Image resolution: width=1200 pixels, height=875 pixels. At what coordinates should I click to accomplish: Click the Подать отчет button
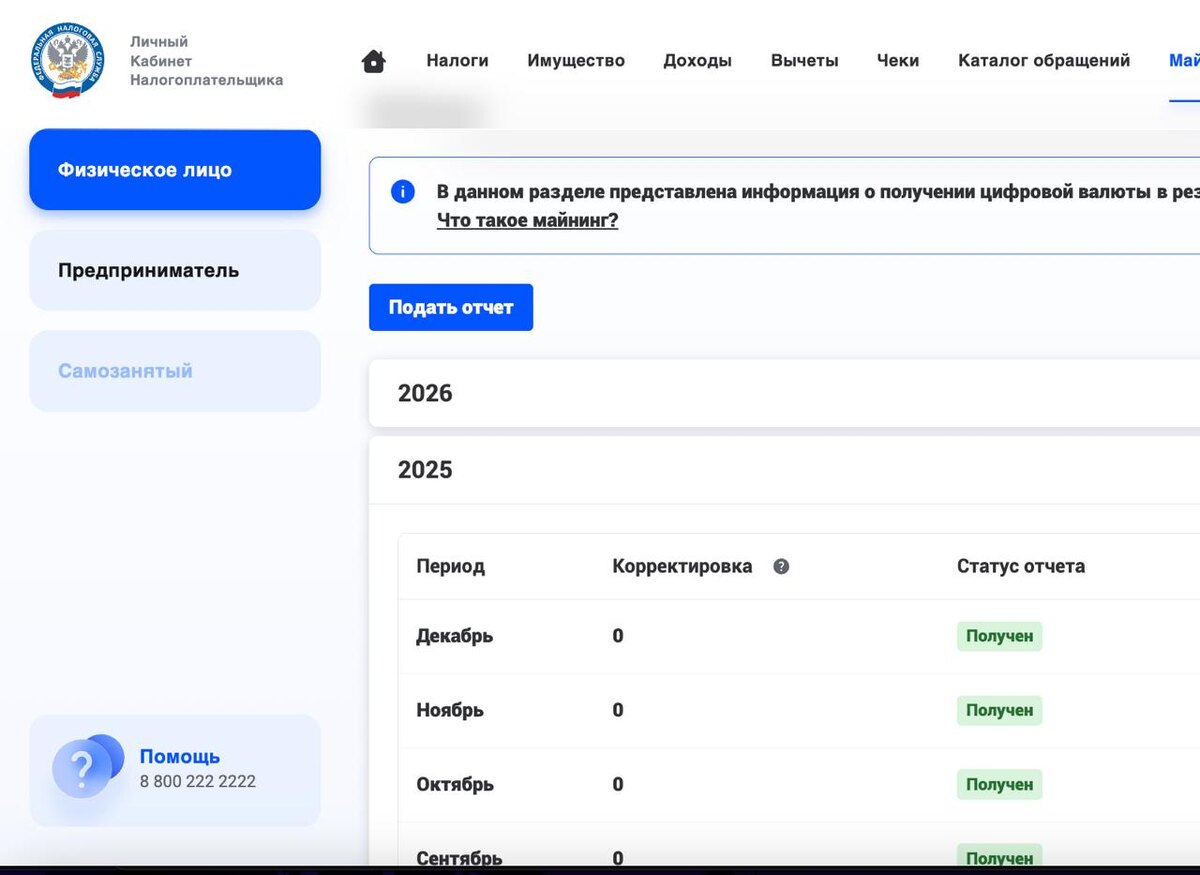click(451, 307)
